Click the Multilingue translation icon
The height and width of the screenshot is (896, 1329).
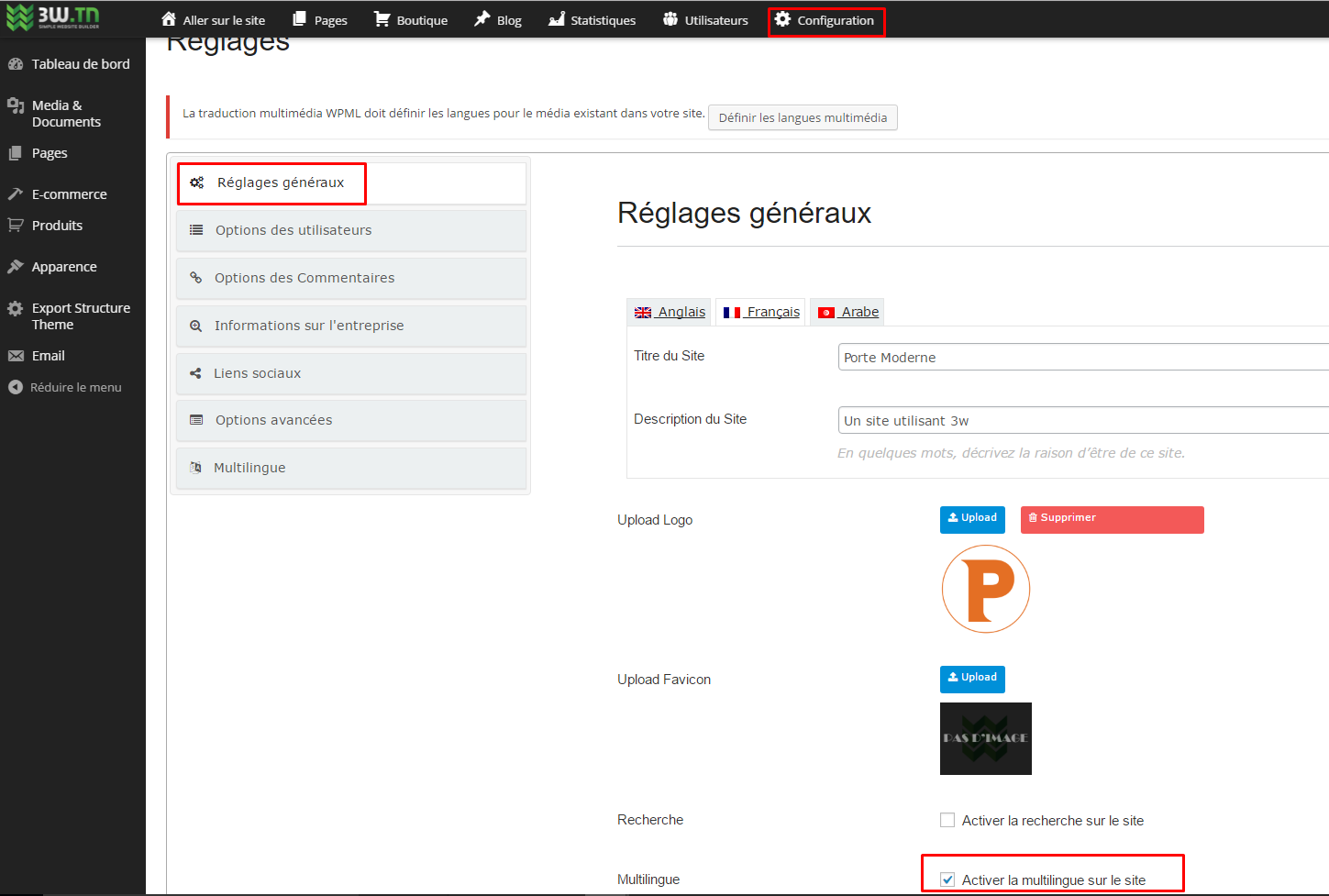click(195, 468)
